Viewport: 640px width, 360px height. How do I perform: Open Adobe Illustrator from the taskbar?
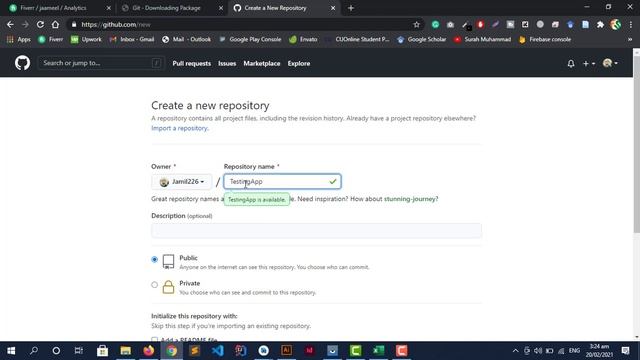coord(287,351)
